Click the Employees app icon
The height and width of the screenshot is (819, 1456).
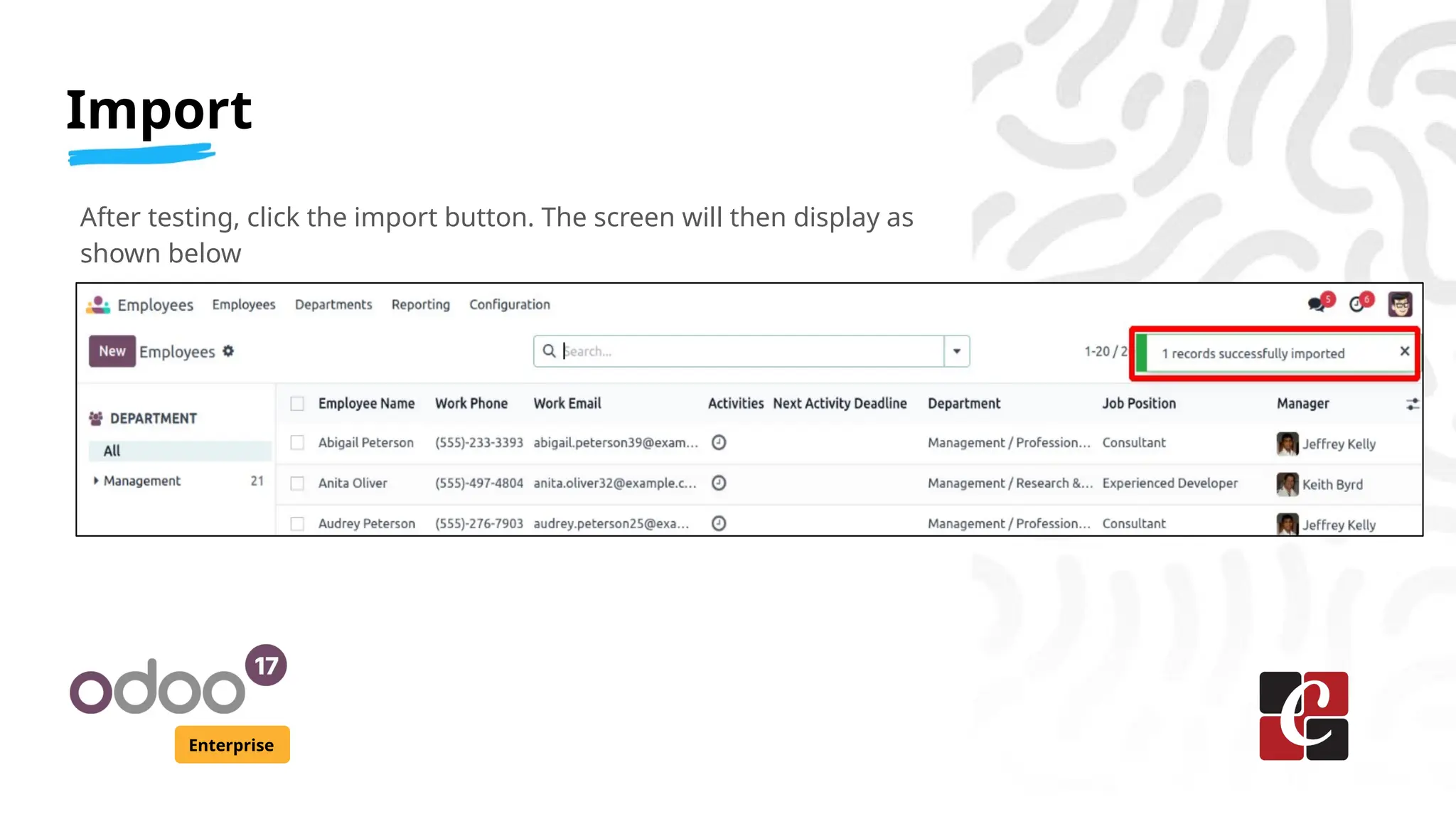98,305
